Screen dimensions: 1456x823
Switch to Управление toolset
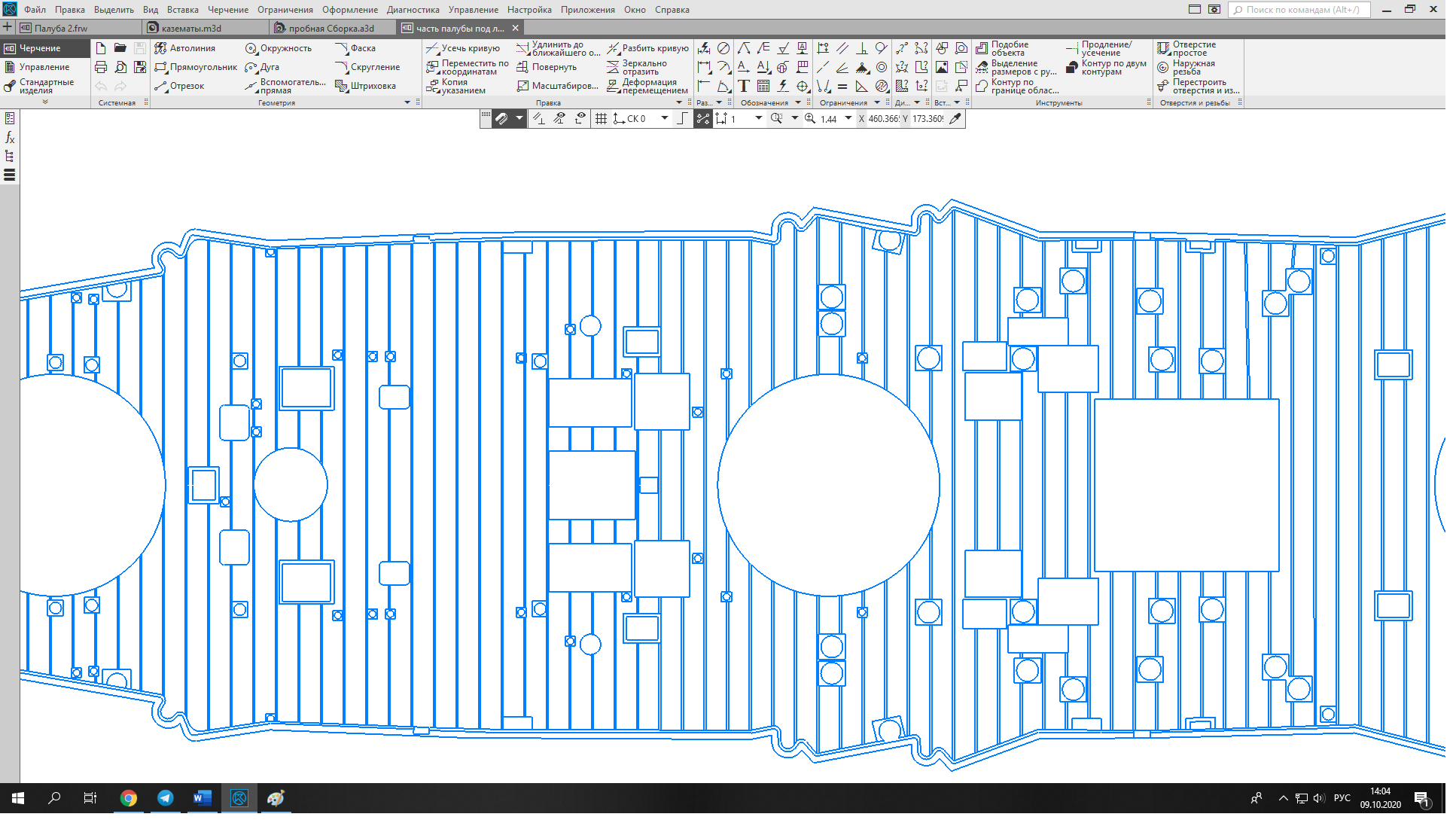coord(44,67)
